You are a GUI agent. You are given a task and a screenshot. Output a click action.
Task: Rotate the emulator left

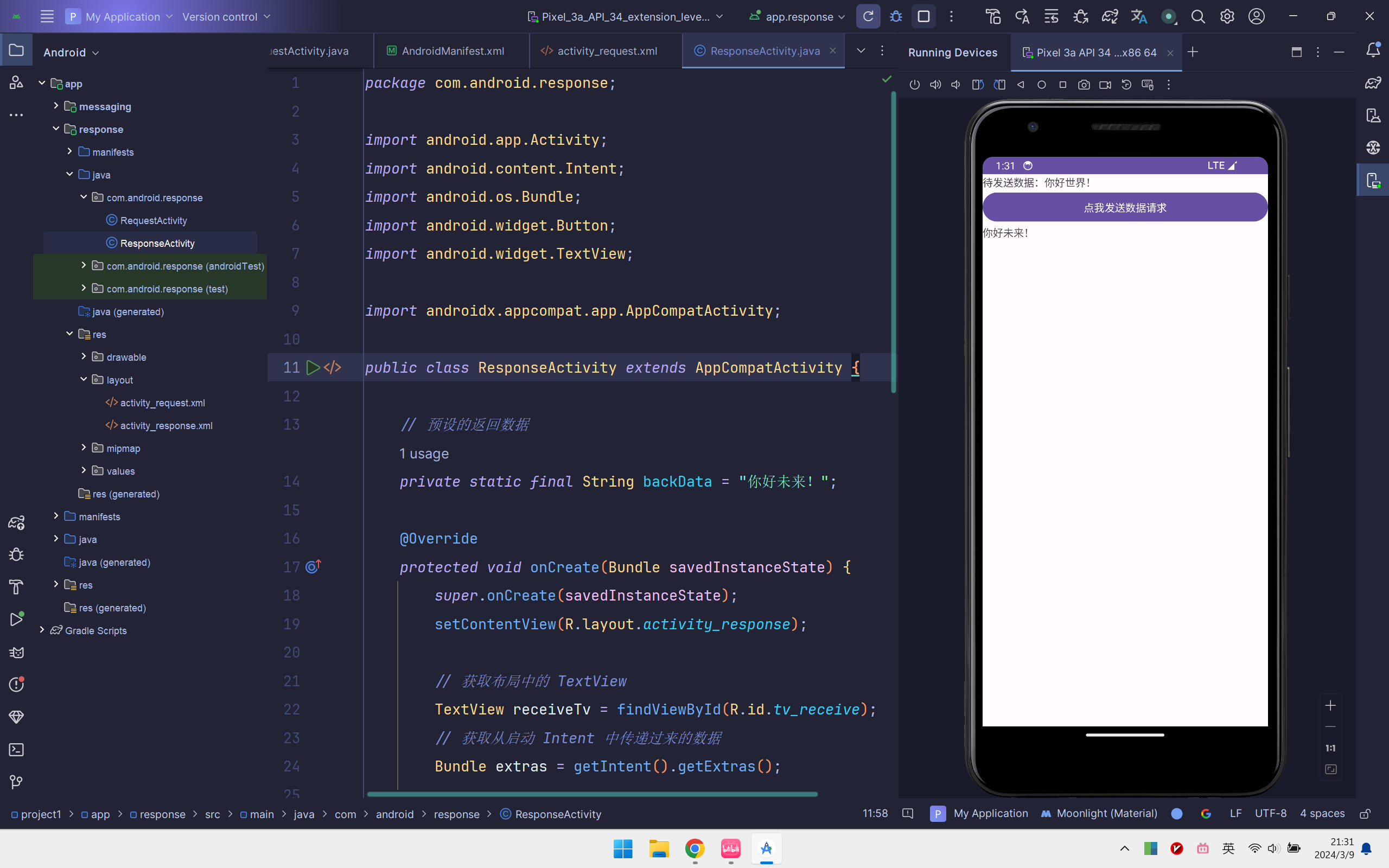tap(978, 85)
